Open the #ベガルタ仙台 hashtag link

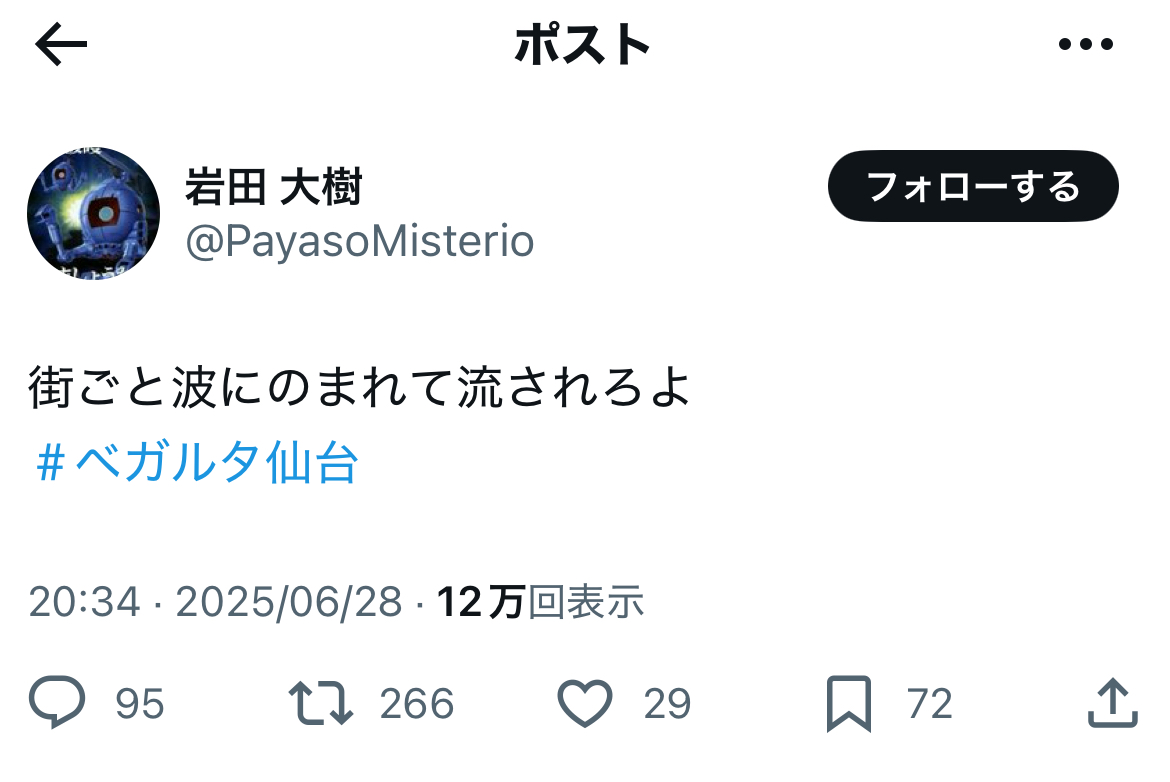tap(198, 462)
